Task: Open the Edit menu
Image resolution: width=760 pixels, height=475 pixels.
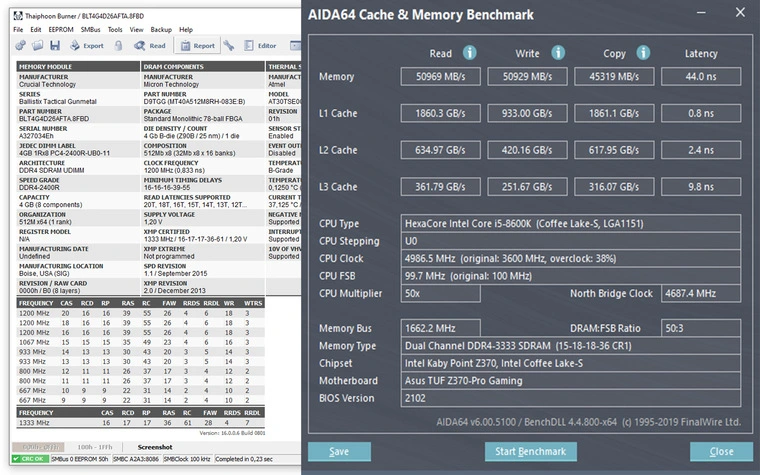Action: point(36,30)
